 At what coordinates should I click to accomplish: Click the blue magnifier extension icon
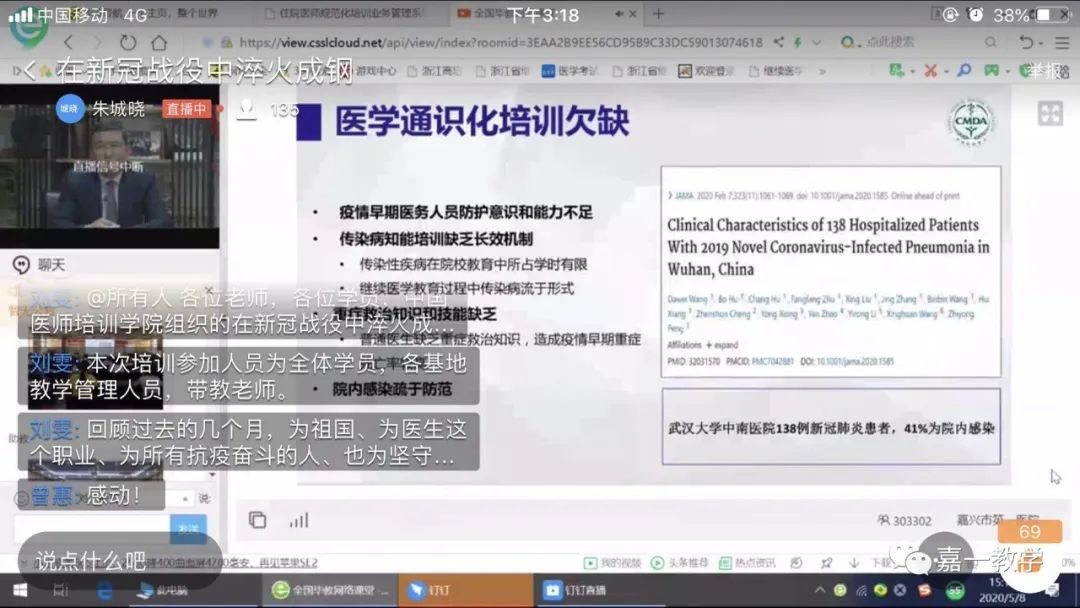pyautogui.click(x=964, y=70)
